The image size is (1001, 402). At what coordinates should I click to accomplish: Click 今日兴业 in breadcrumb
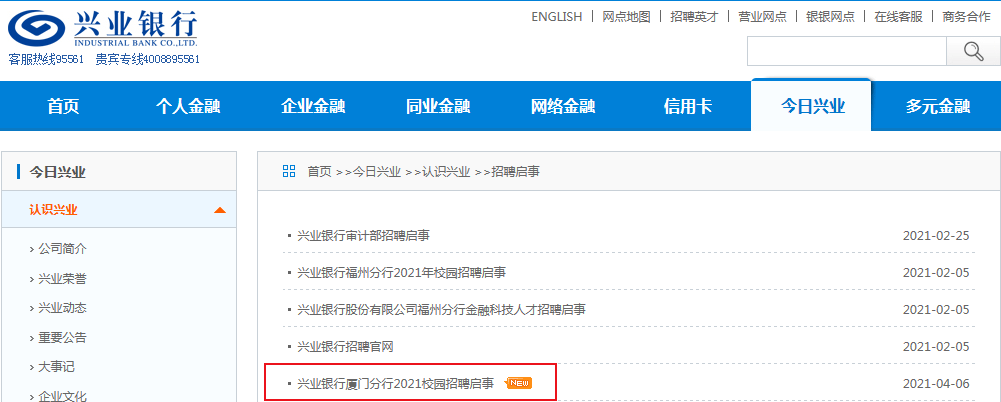(x=377, y=172)
